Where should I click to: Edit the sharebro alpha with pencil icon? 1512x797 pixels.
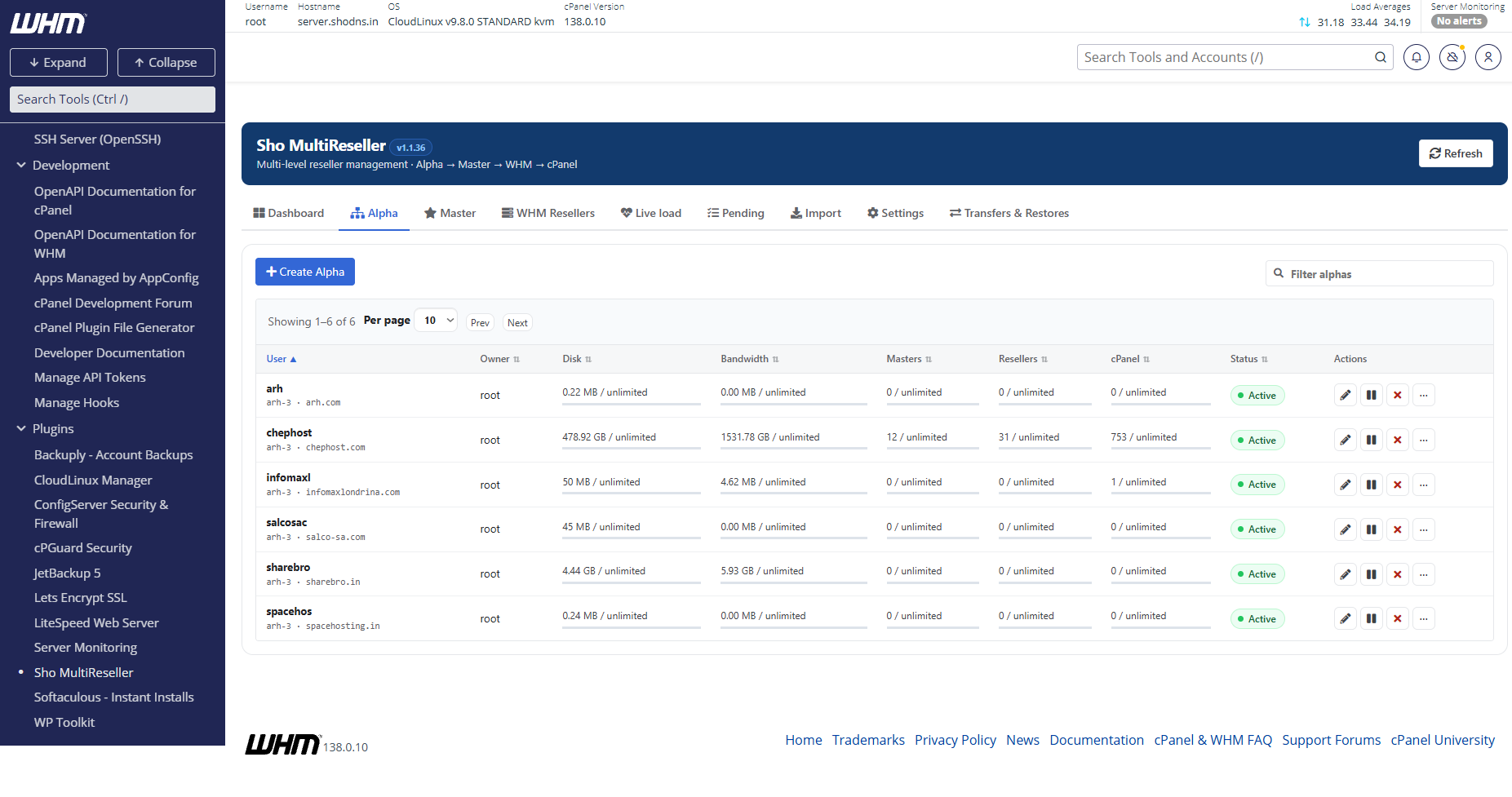click(x=1346, y=574)
